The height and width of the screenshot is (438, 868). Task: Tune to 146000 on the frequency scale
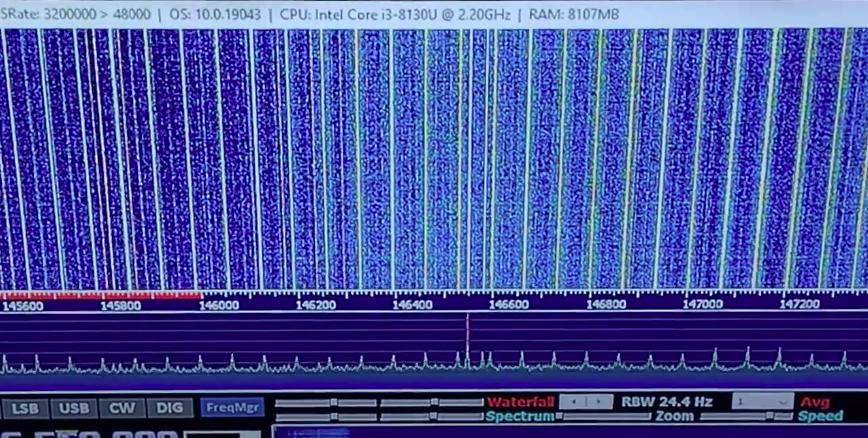pos(219,304)
